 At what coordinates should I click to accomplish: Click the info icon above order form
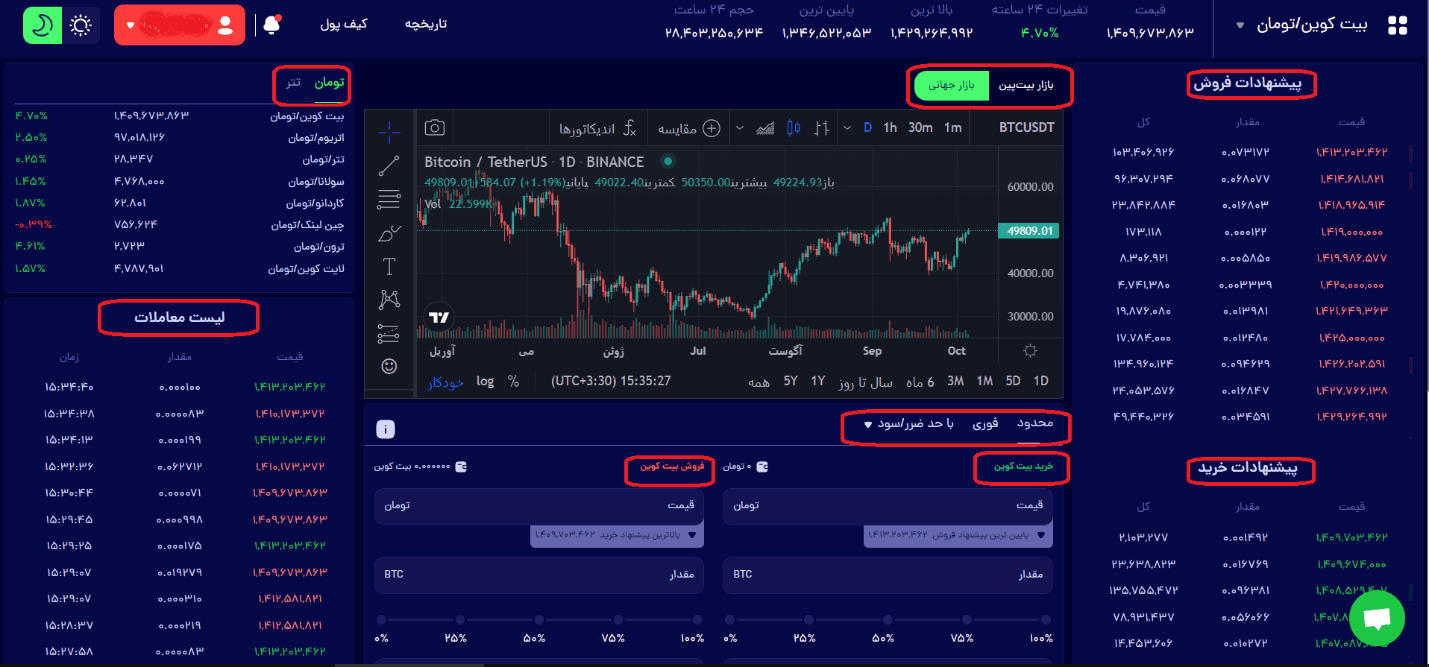386,429
